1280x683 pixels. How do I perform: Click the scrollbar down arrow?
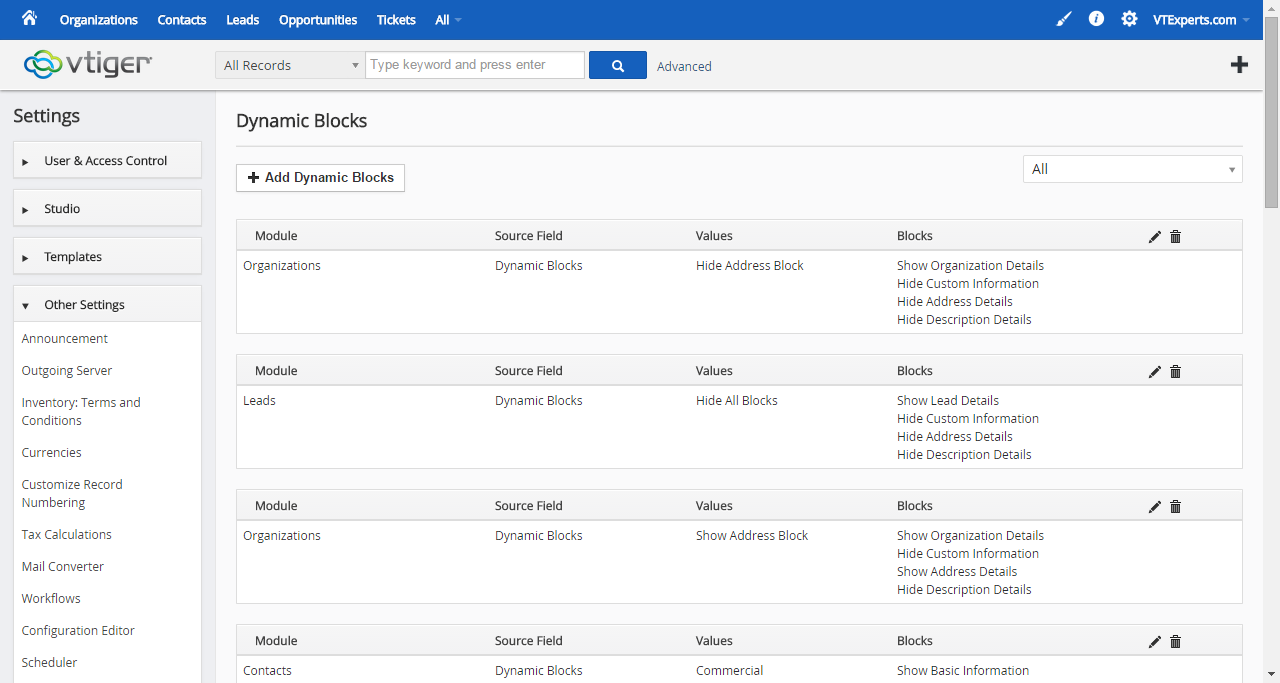(x=1271, y=674)
